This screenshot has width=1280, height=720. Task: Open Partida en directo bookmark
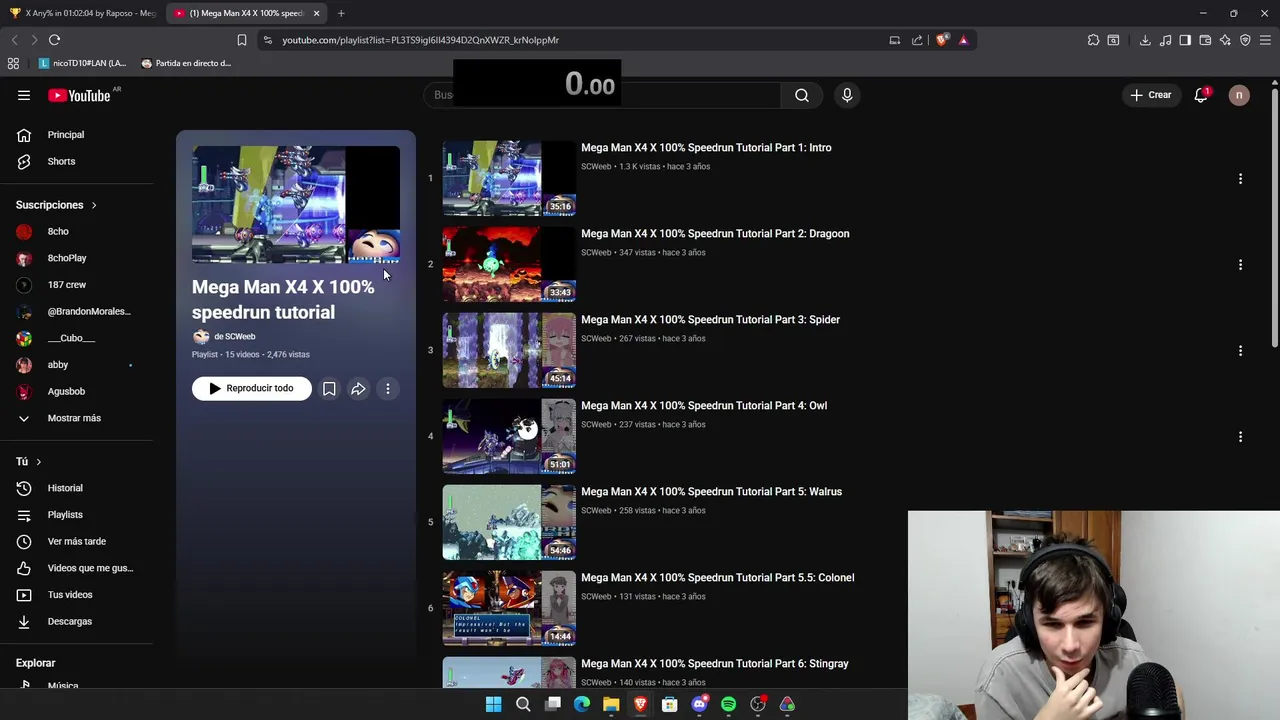186,63
